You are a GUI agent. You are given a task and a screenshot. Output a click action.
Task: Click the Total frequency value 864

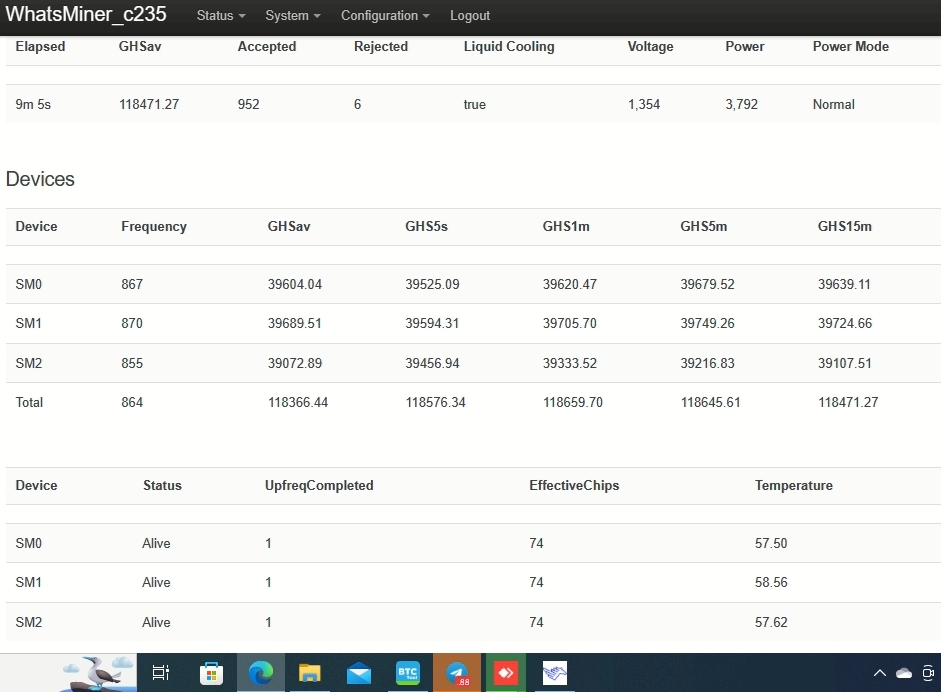[x=132, y=403]
